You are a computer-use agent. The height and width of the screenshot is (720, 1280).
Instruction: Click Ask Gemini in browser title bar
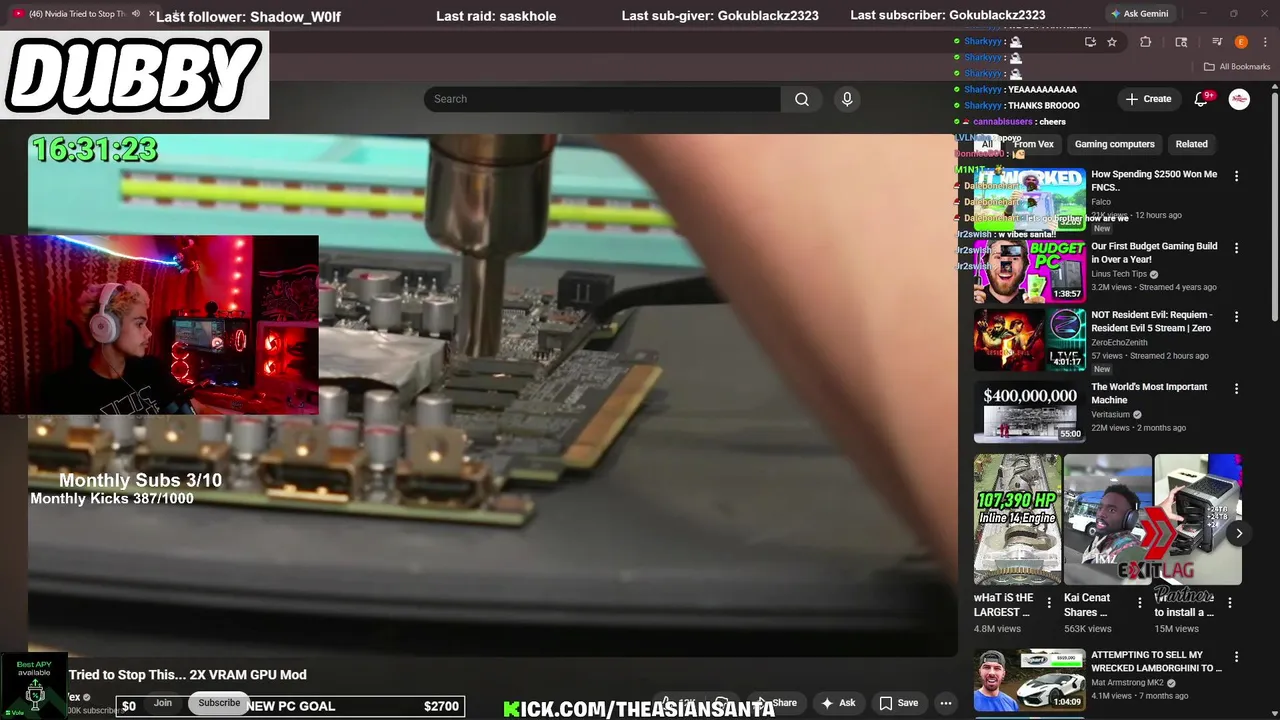click(x=1138, y=14)
